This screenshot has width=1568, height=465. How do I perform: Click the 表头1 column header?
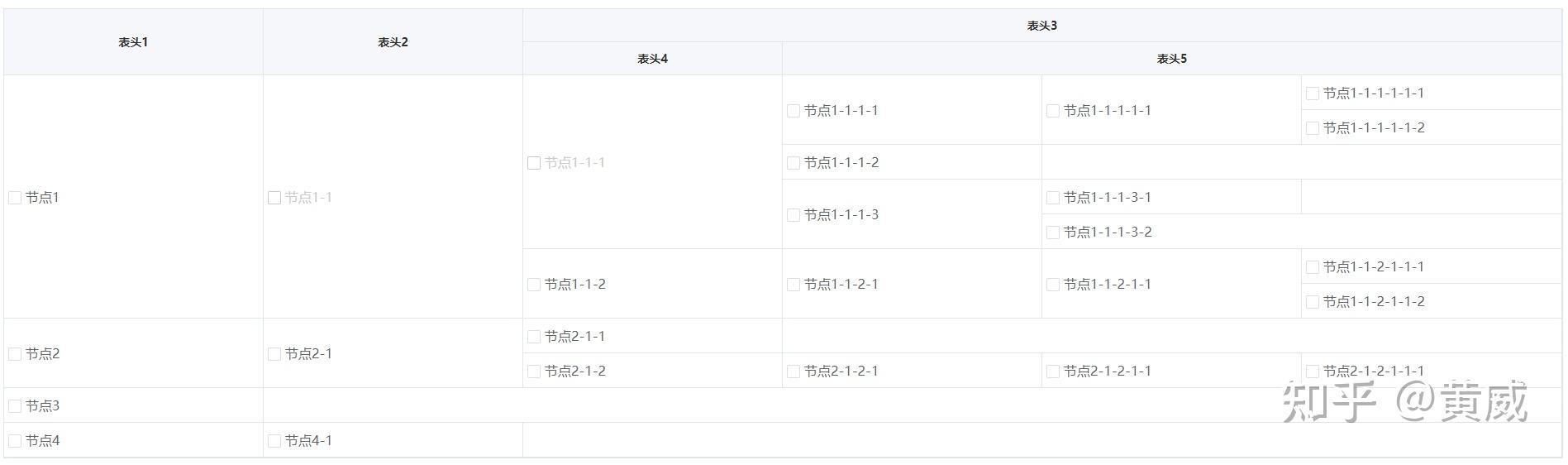pyautogui.click(x=133, y=42)
